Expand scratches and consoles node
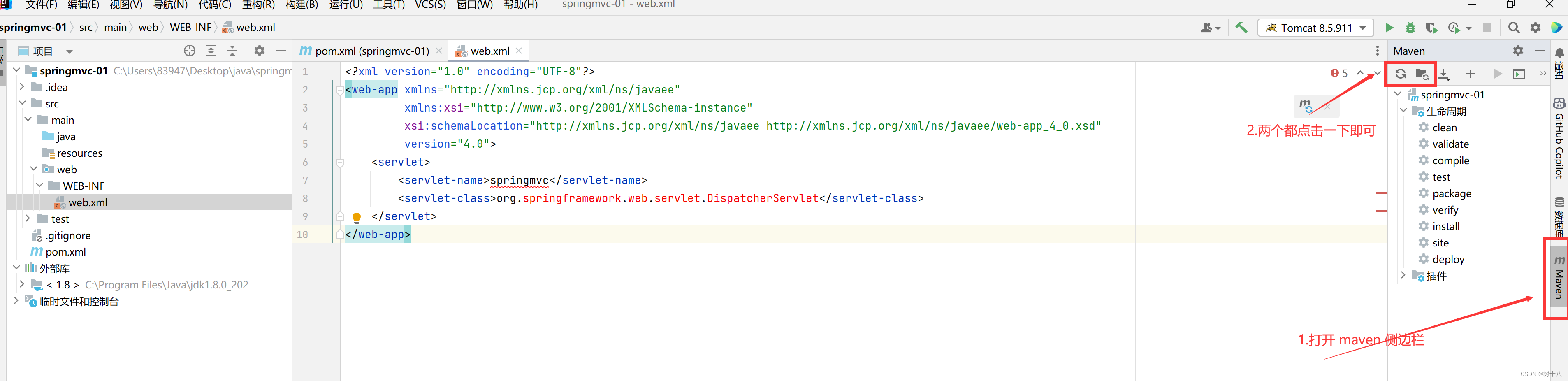Image resolution: width=1568 pixels, height=381 pixels. tap(16, 300)
